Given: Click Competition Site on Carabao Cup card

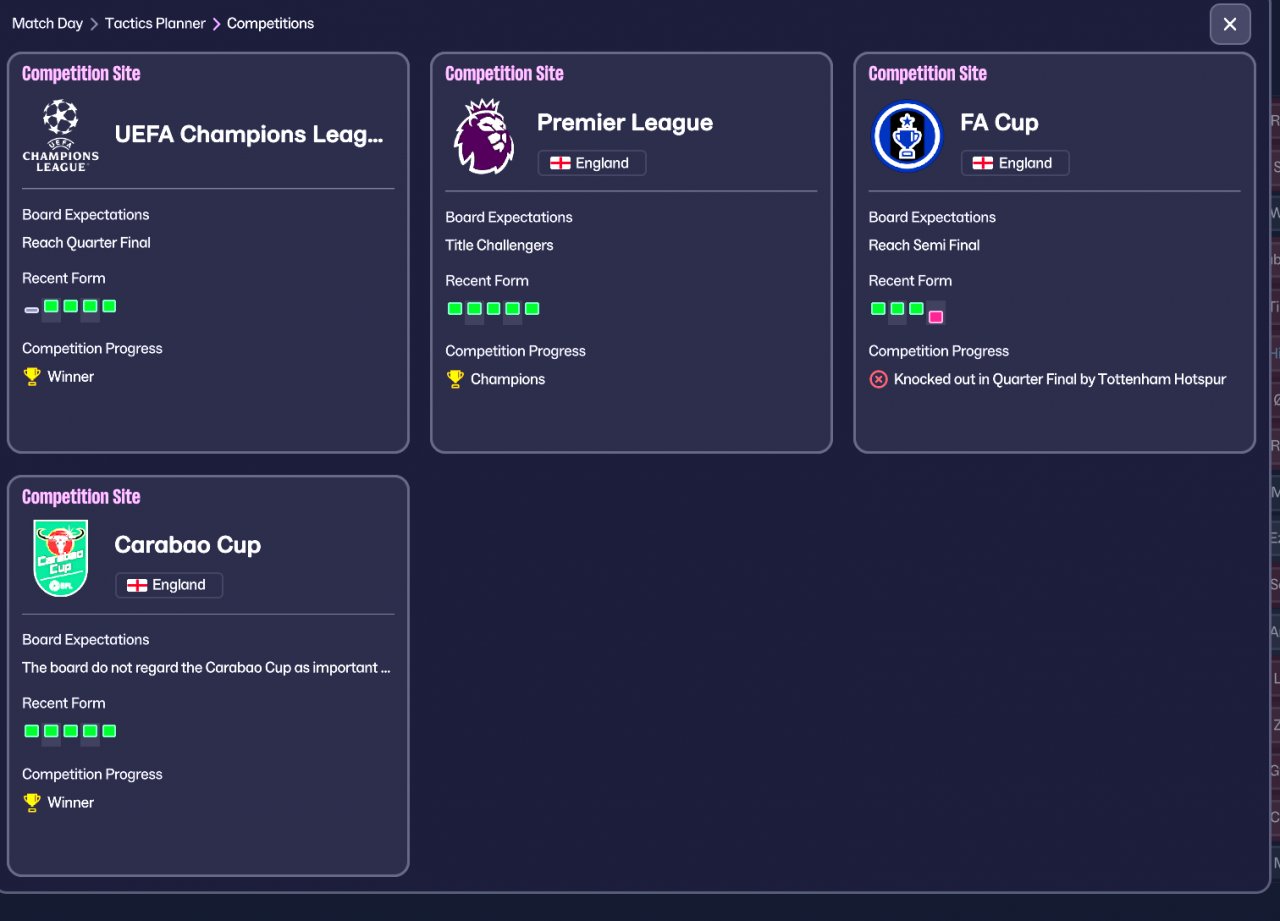Looking at the screenshot, I should [81, 497].
